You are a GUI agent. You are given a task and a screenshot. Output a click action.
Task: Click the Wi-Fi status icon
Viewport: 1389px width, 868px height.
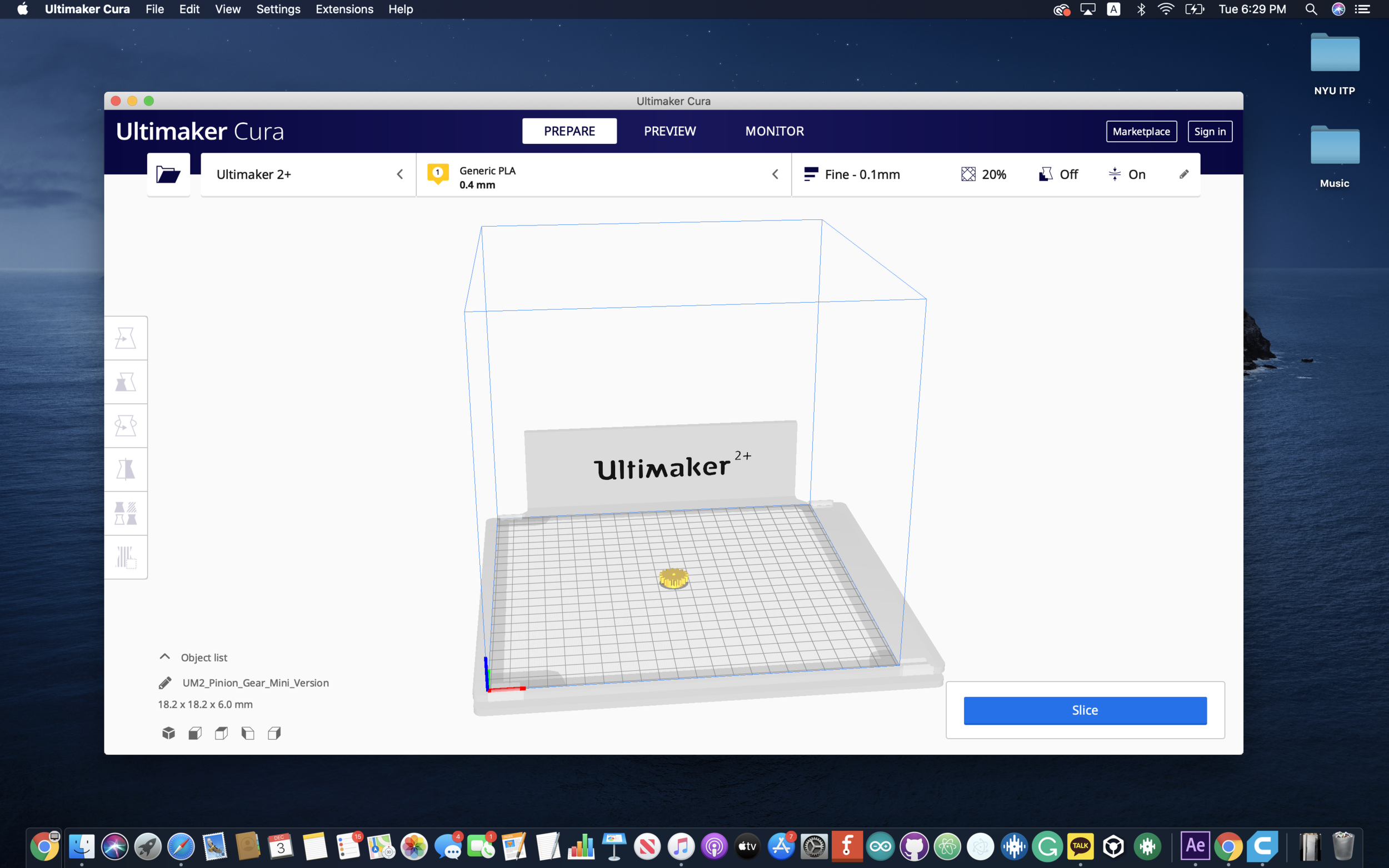point(1166,9)
